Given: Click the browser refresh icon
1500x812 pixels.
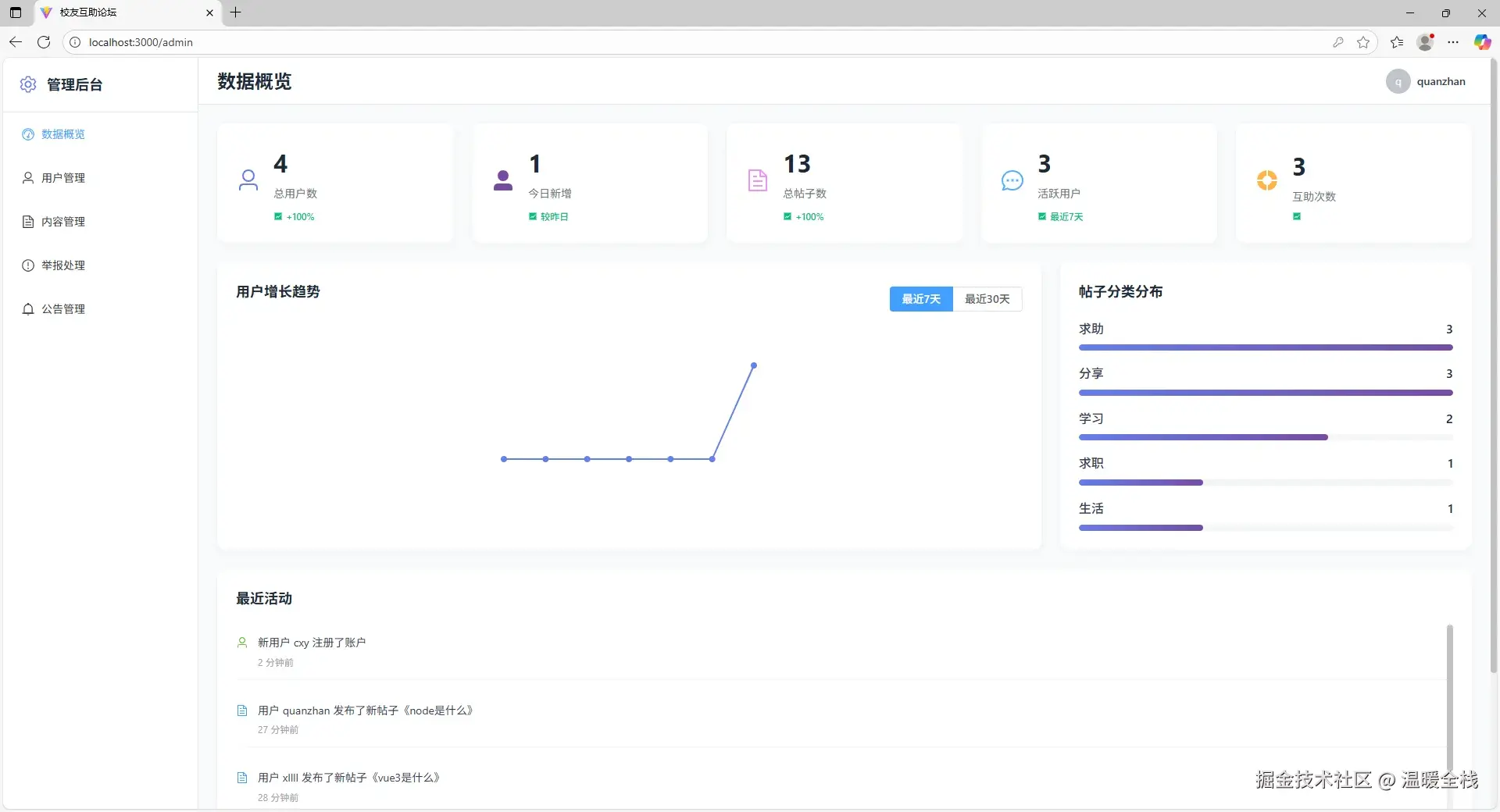Looking at the screenshot, I should coord(44,42).
